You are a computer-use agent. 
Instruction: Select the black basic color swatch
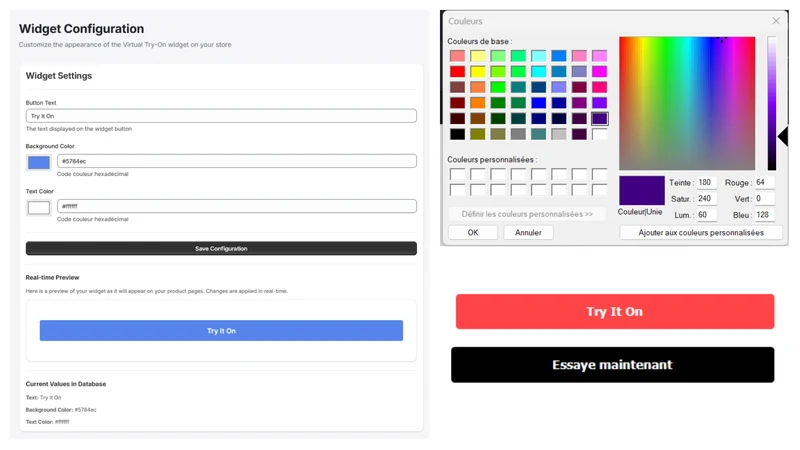pyautogui.click(x=458, y=134)
